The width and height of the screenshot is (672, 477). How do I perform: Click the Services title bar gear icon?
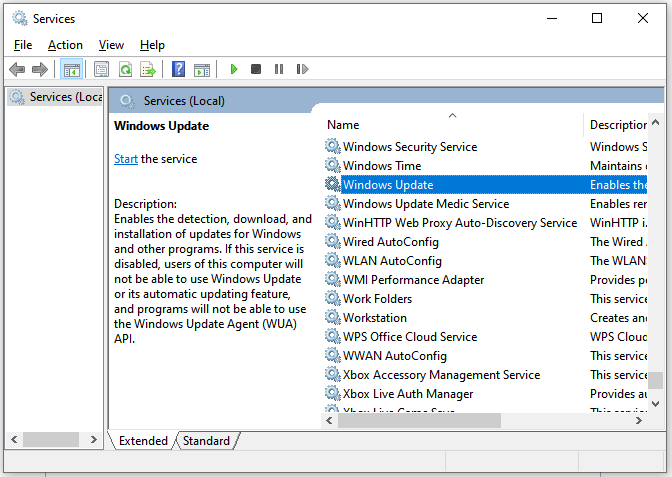tap(20, 18)
